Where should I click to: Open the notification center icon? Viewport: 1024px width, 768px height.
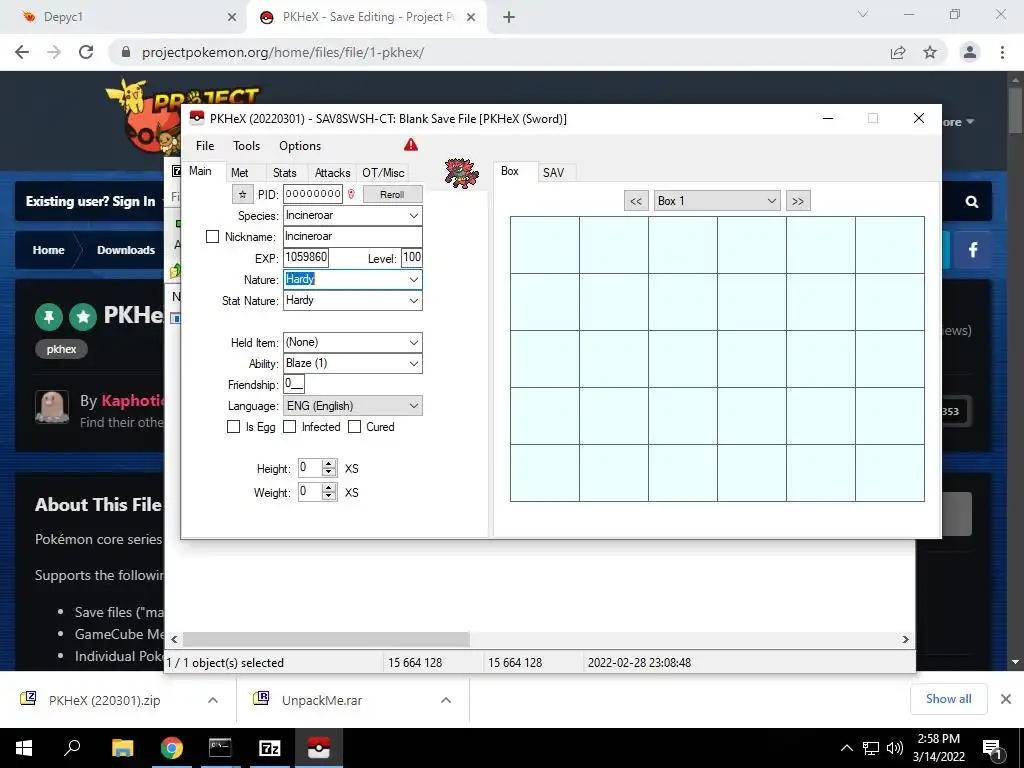click(993, 749)
